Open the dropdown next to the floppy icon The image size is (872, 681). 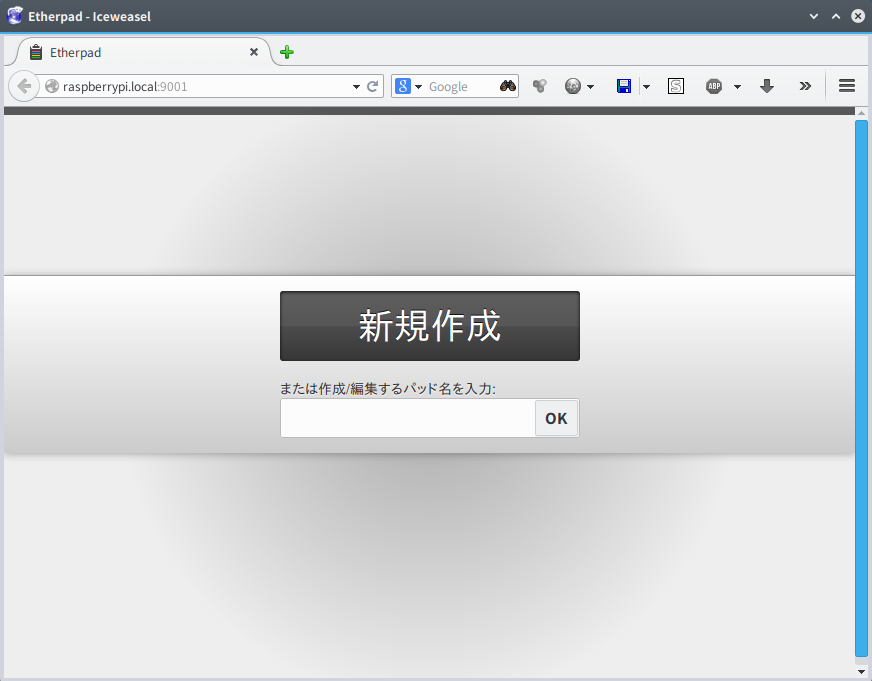point(646,87)
